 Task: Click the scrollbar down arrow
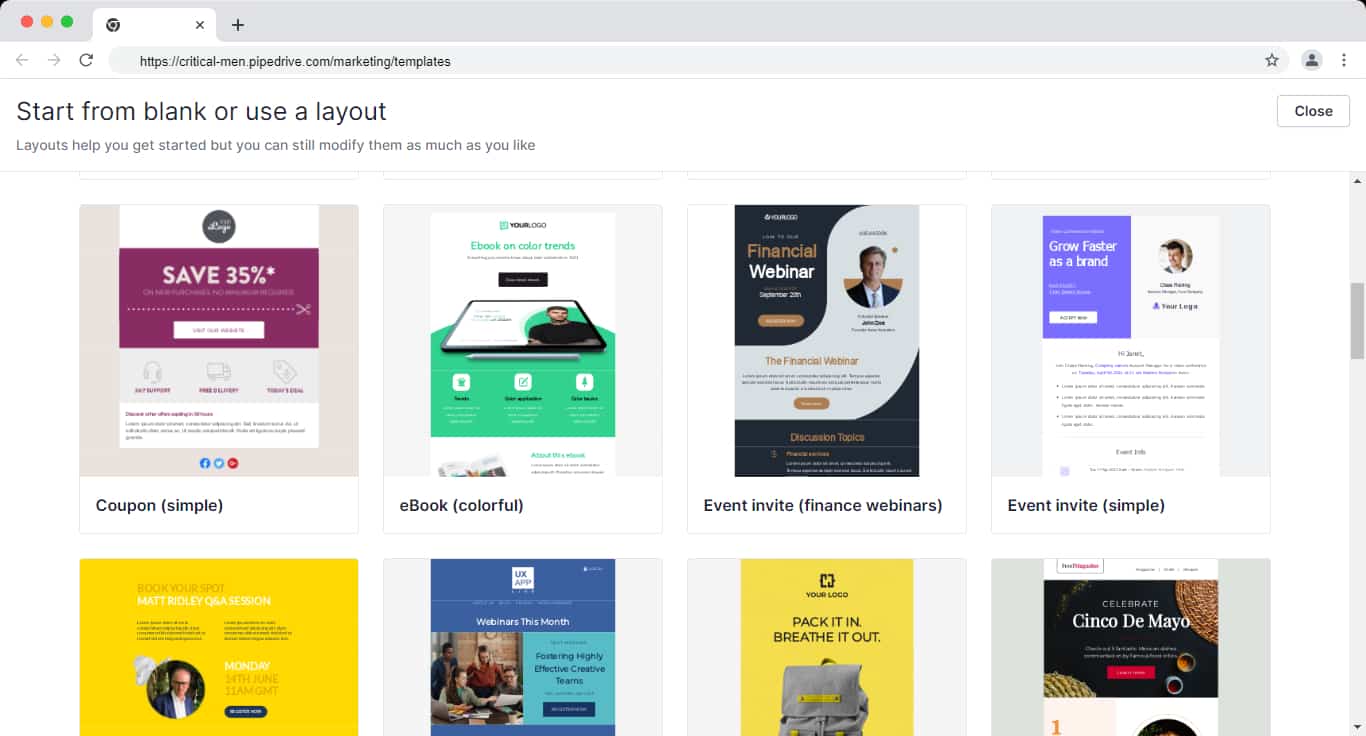click(1357, 727)
